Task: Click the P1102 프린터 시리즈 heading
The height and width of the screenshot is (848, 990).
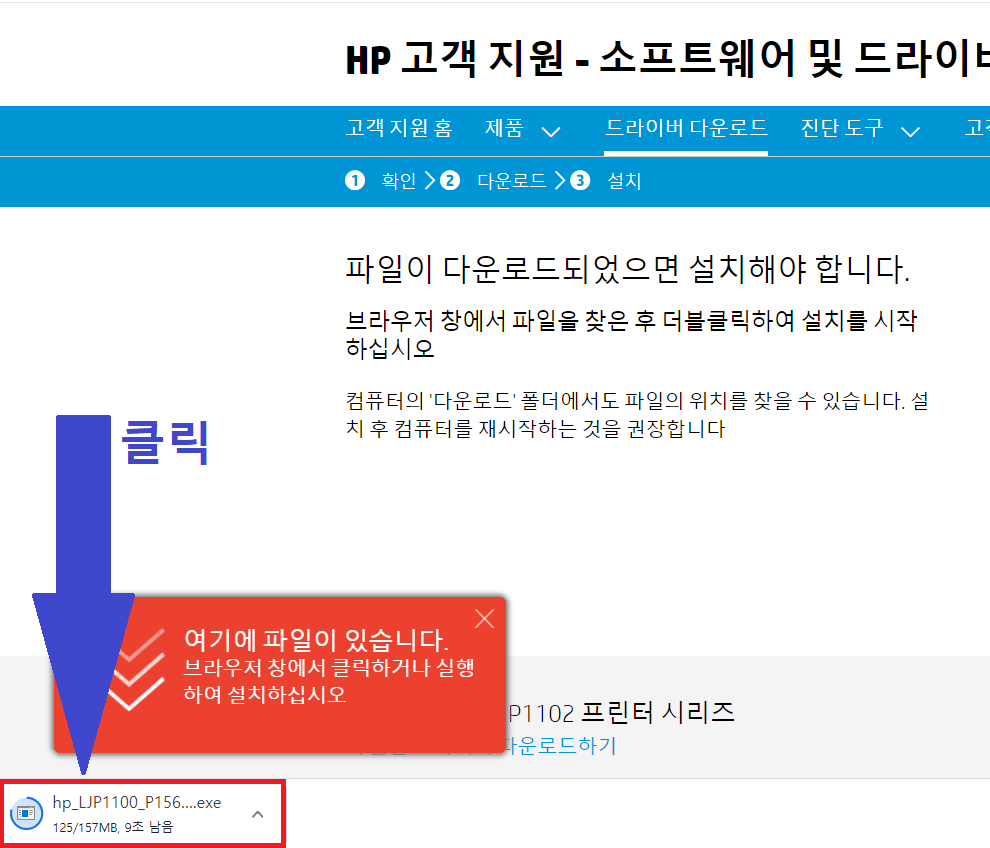Action: (621, 713)
